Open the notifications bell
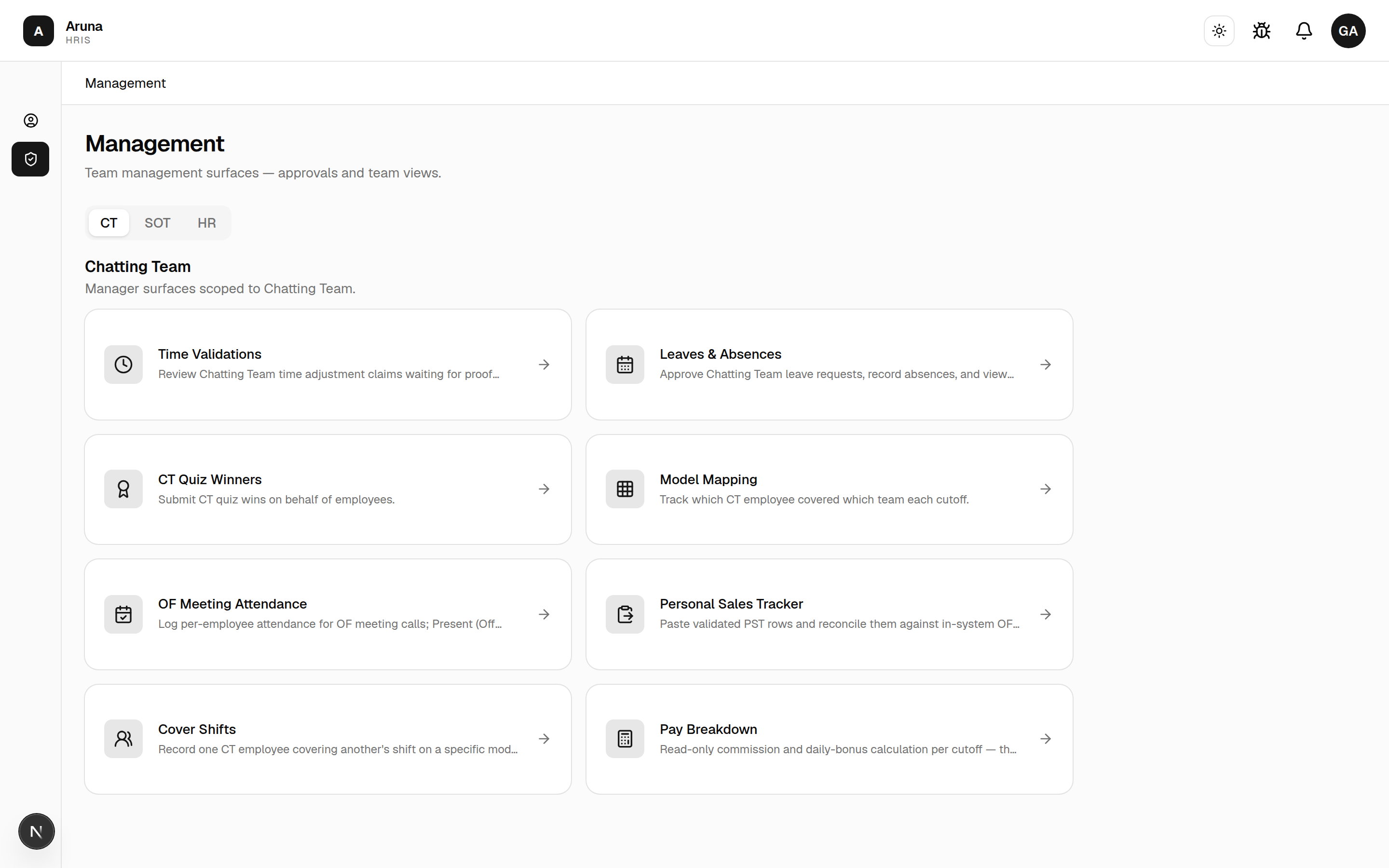This screenshot has height=868, width=1389. click(1304, 31)
